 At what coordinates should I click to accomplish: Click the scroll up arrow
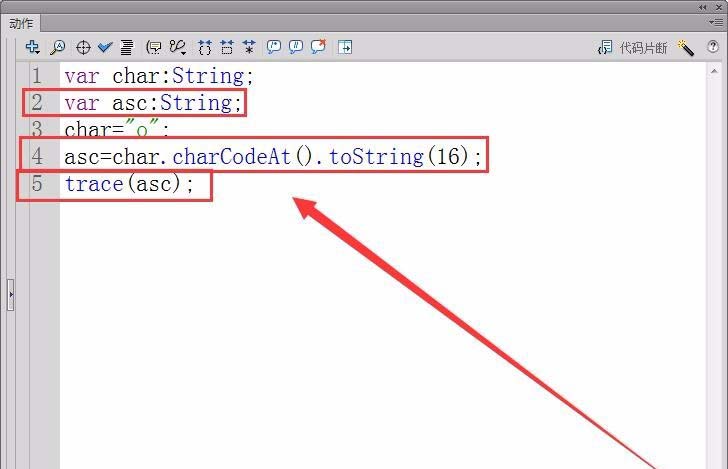[714, 72]
